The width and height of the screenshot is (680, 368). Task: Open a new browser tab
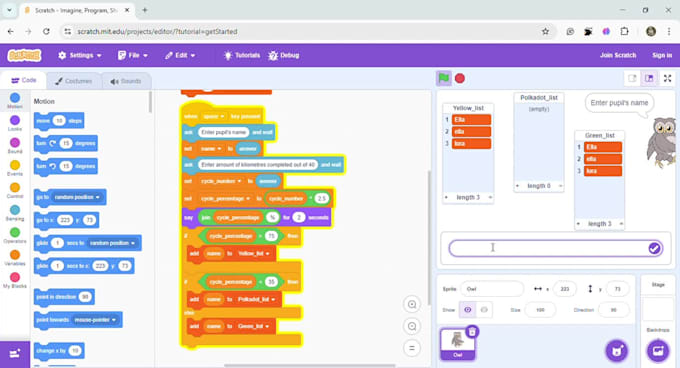[145, 10]
